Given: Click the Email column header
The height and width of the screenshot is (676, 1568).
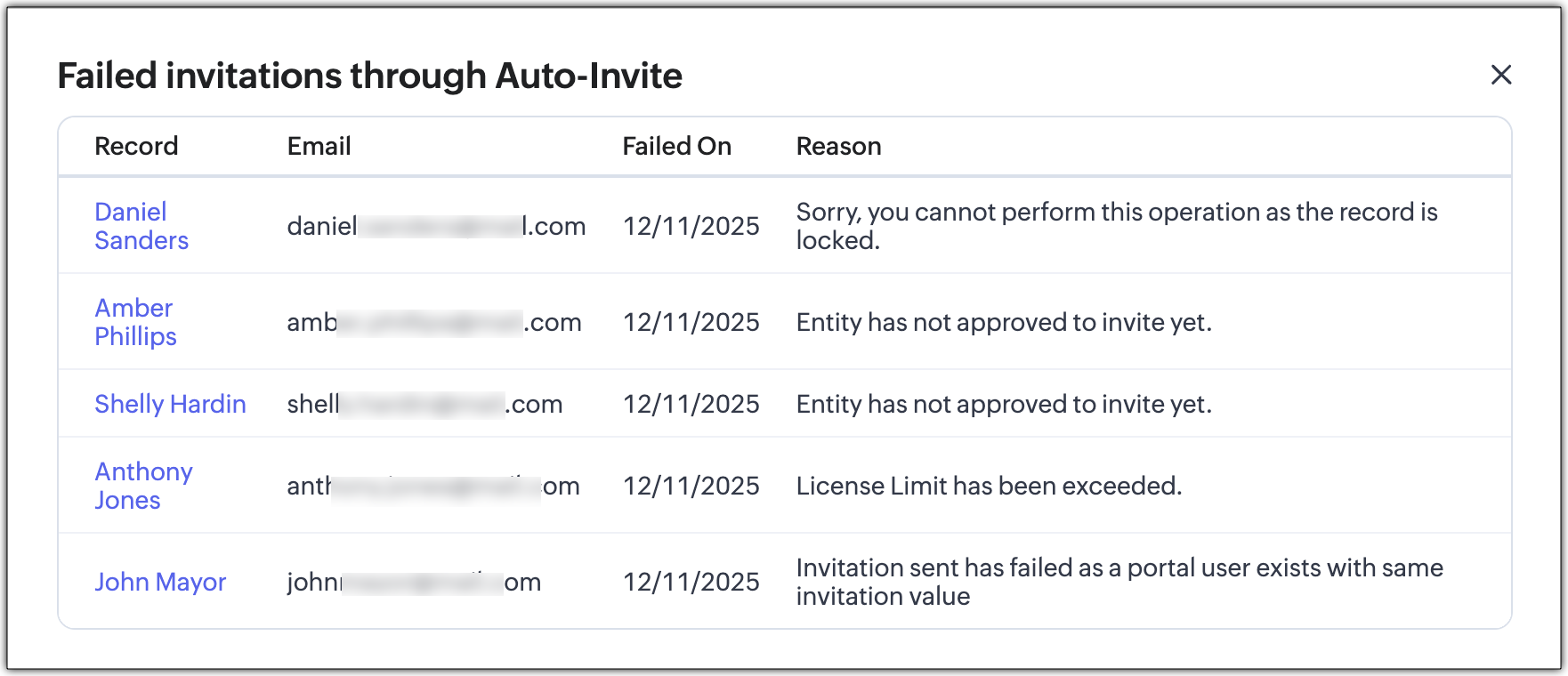Looking at the screenshot, I should tap(319, 146).
